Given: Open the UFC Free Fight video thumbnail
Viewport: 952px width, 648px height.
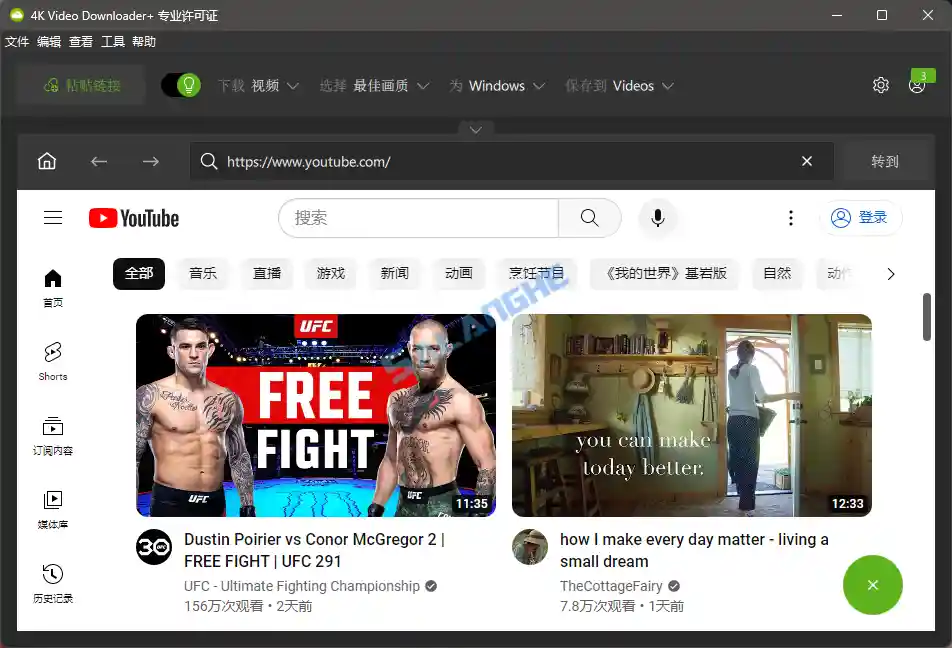Looking at the screenshot, I should (x=315, y=415).
